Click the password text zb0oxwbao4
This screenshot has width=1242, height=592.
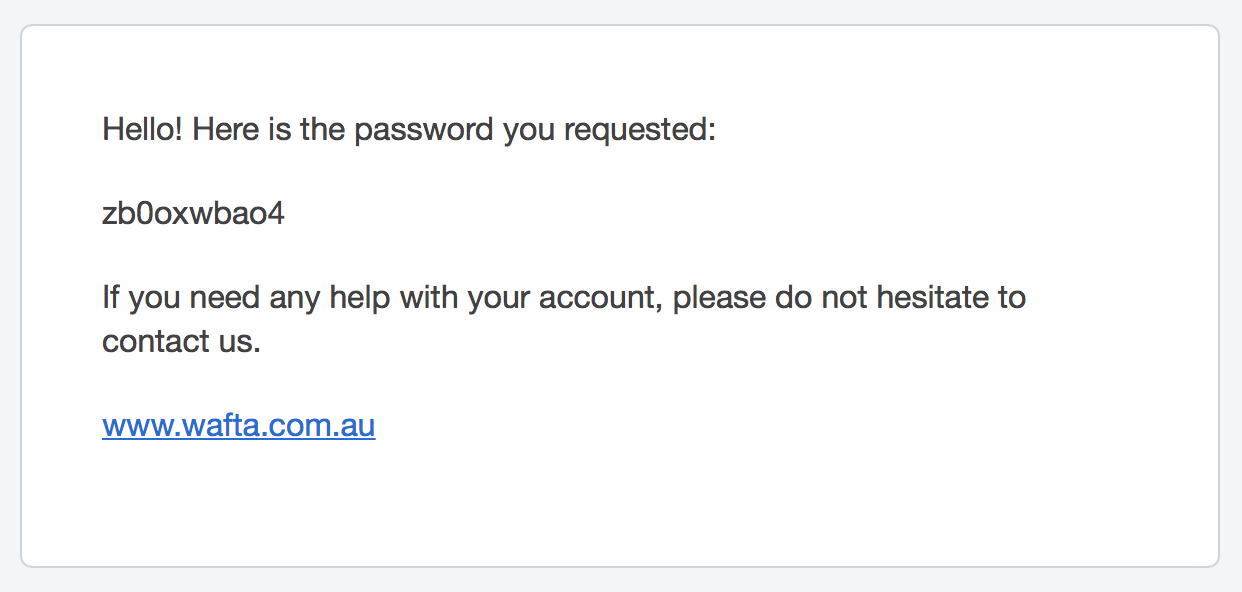(193, 214)
